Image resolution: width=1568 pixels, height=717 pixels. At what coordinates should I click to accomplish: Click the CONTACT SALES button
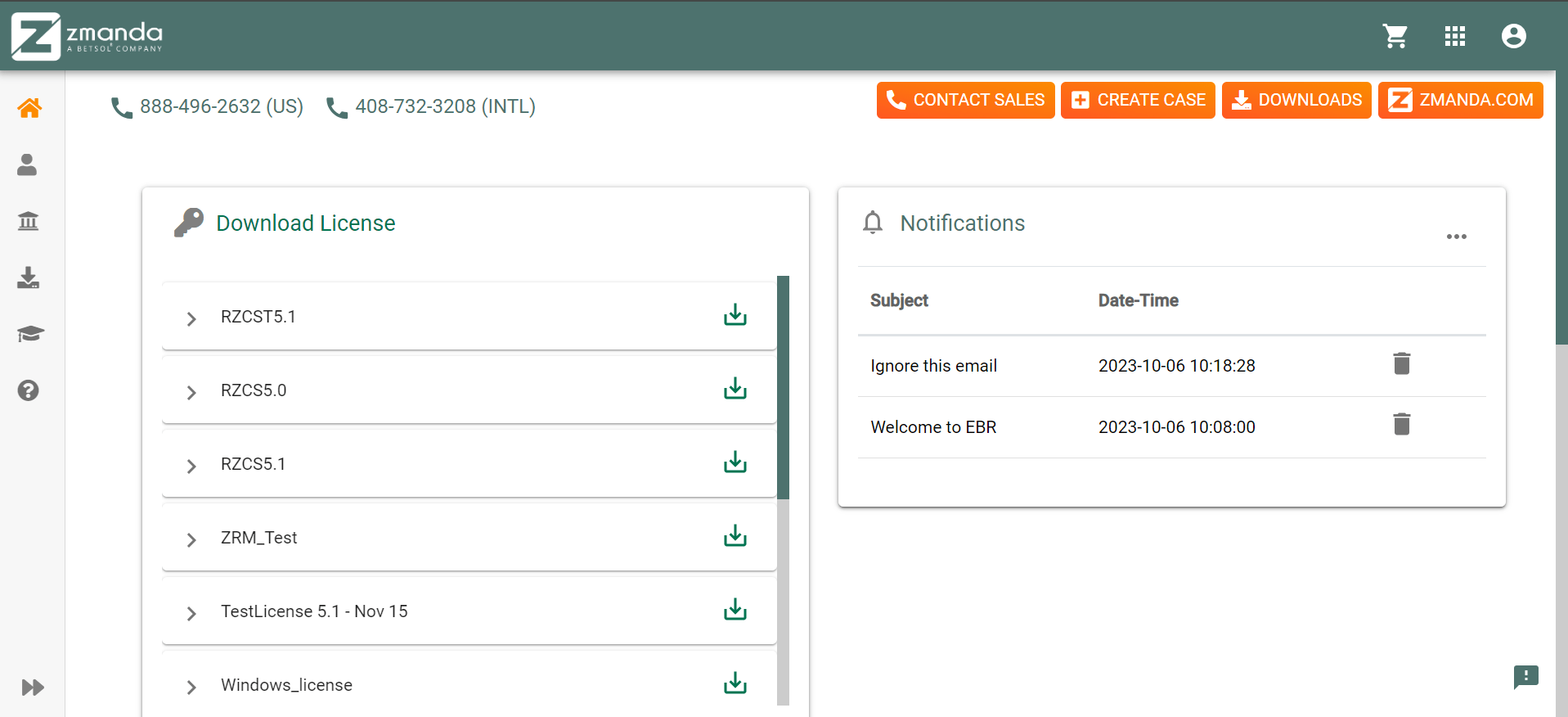[x=965, y=100]
